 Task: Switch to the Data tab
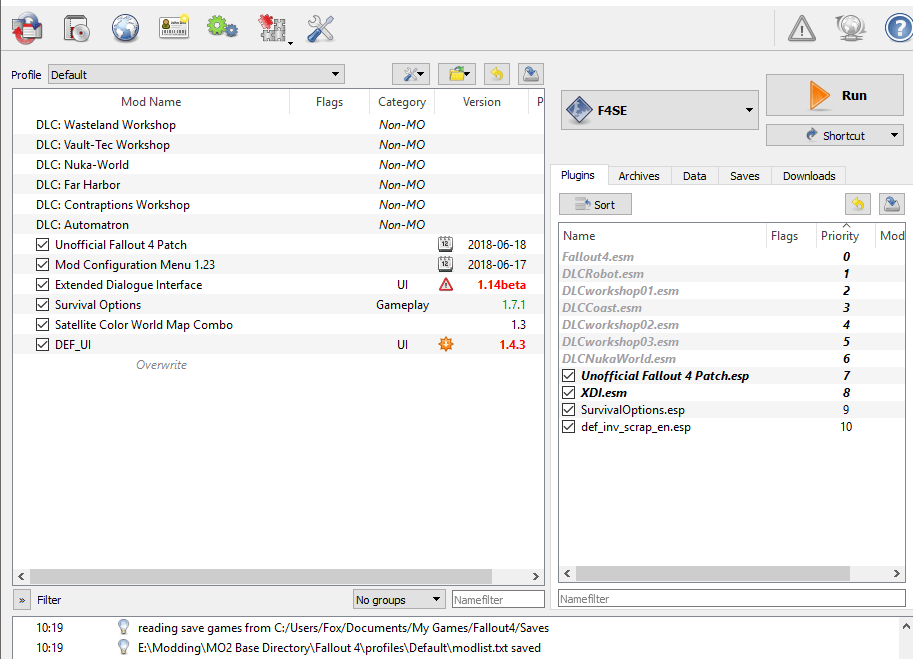coord(695,176)
